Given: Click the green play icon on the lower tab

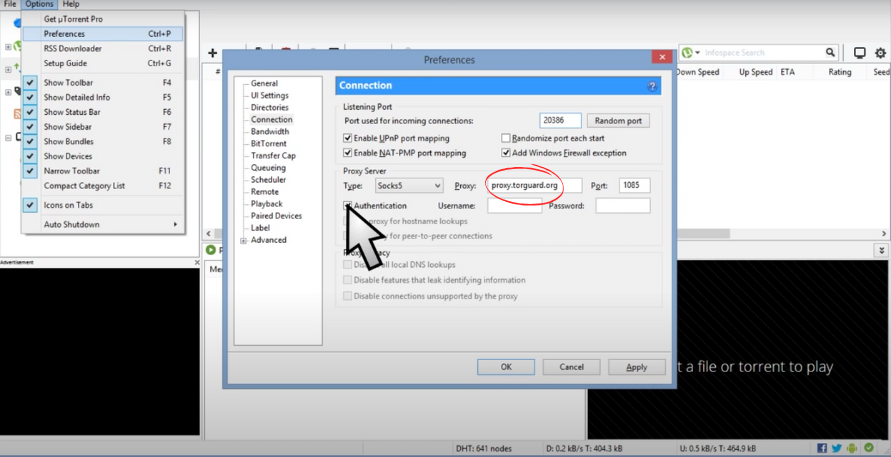Looking at the screenshot, I should pyautogui.click(x=211, y=250).
